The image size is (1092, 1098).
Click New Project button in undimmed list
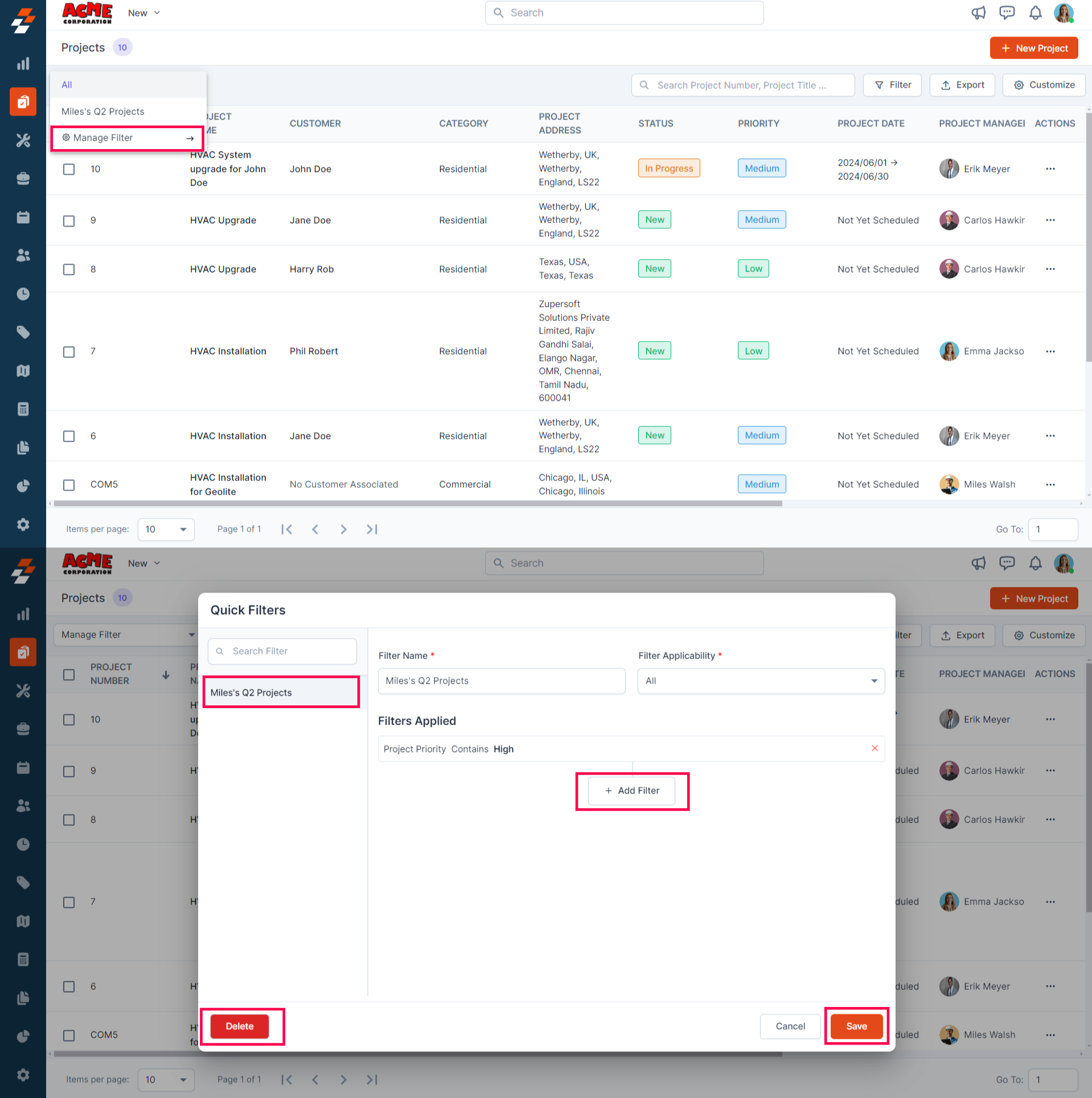(1034, 48)
